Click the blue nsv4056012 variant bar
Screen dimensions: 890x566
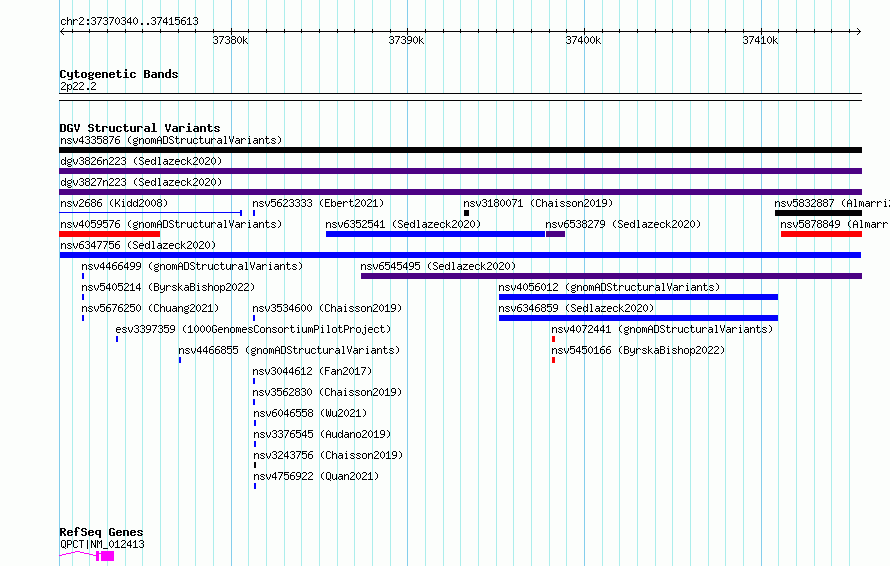pyautogui.click(x=638, y=297)
